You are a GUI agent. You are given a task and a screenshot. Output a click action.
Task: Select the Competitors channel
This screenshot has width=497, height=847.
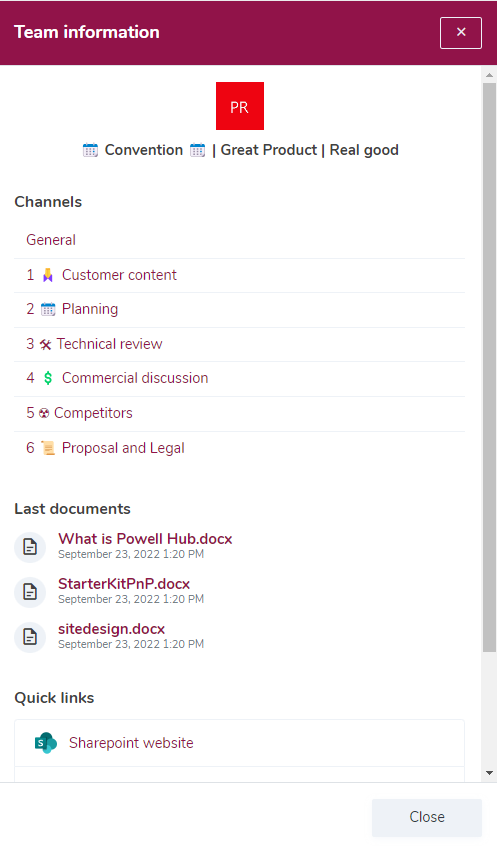239,413
